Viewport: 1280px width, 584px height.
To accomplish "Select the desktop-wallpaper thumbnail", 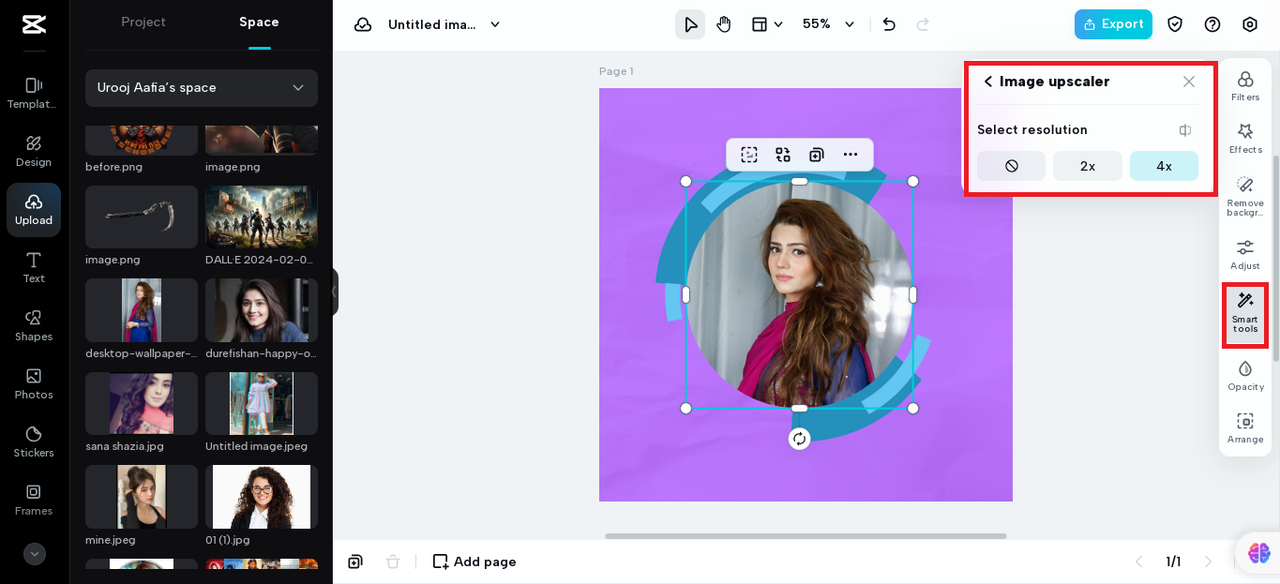I will tap(141, 310).
